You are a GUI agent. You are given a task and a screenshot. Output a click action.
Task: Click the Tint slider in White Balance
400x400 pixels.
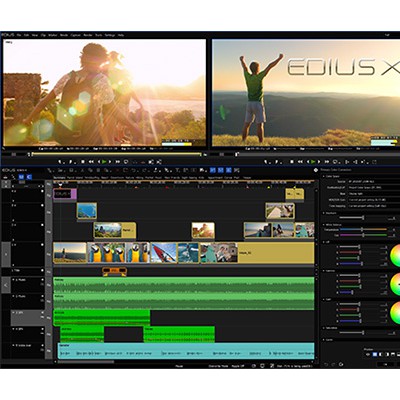[x=363, y=235]
